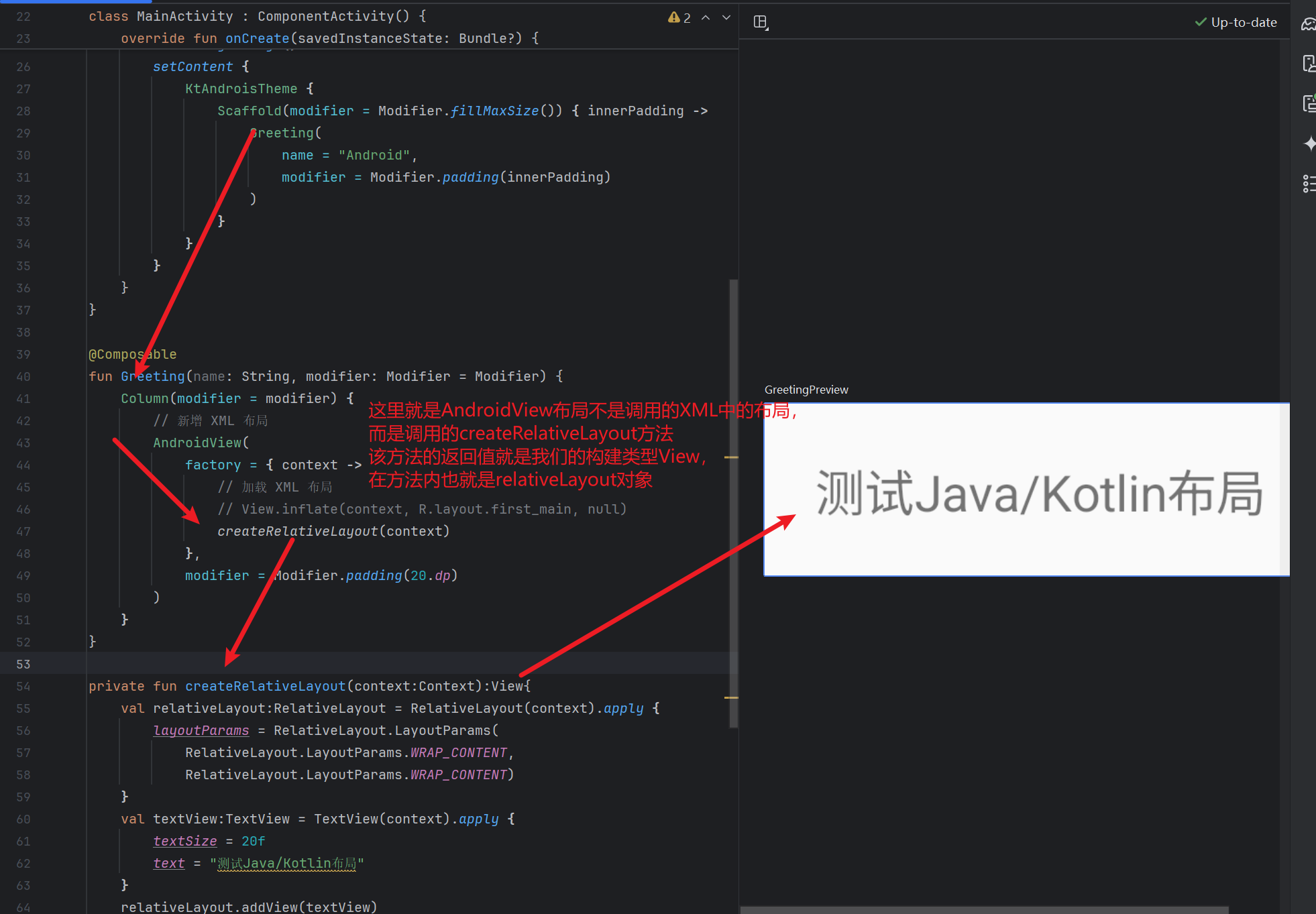The image size is (1316, 914).
Task: Click the editor vertical scrollbar thumb
Action: 733,503
